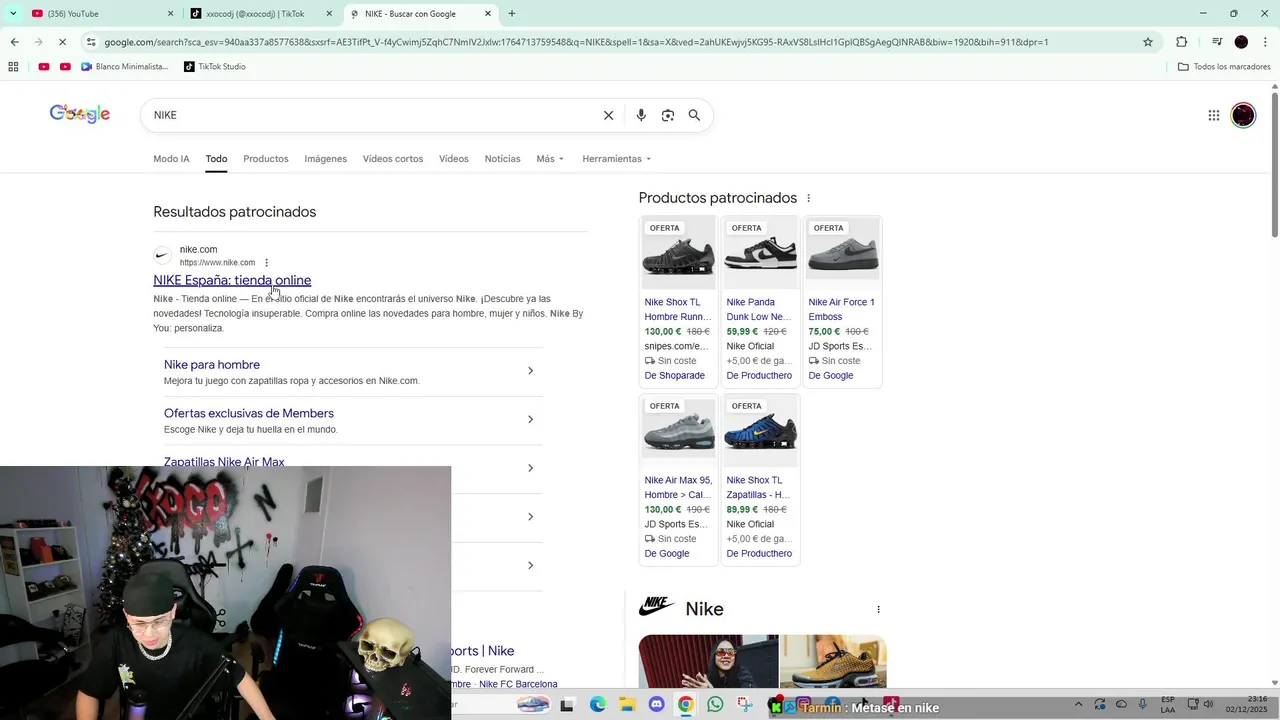Open the bookmarks bar apps grid
1280x720 pixels.
pyautogui.click(x=13, y=67)
